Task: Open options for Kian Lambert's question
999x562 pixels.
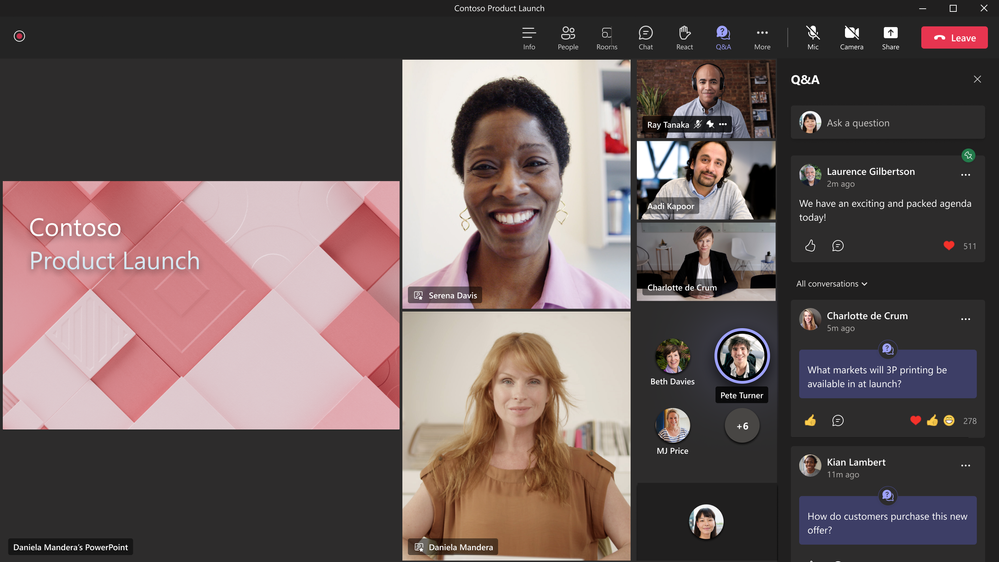Action: pos(965,466)
